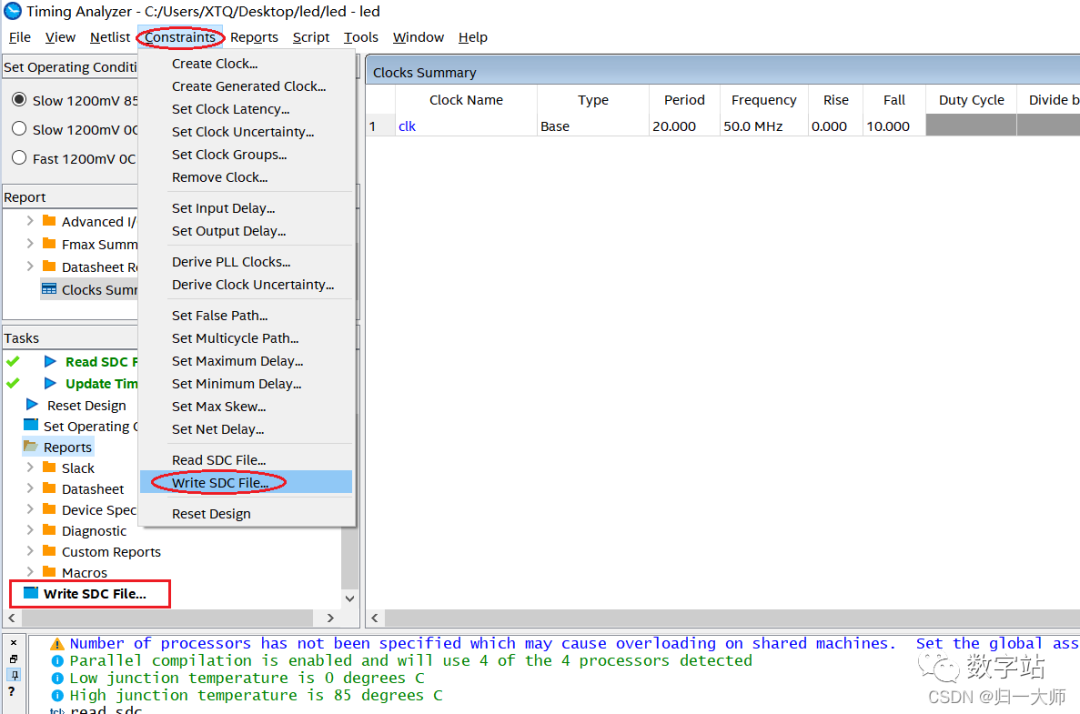
Task: Pin the console with the pin icon
Action: [14, 675]
